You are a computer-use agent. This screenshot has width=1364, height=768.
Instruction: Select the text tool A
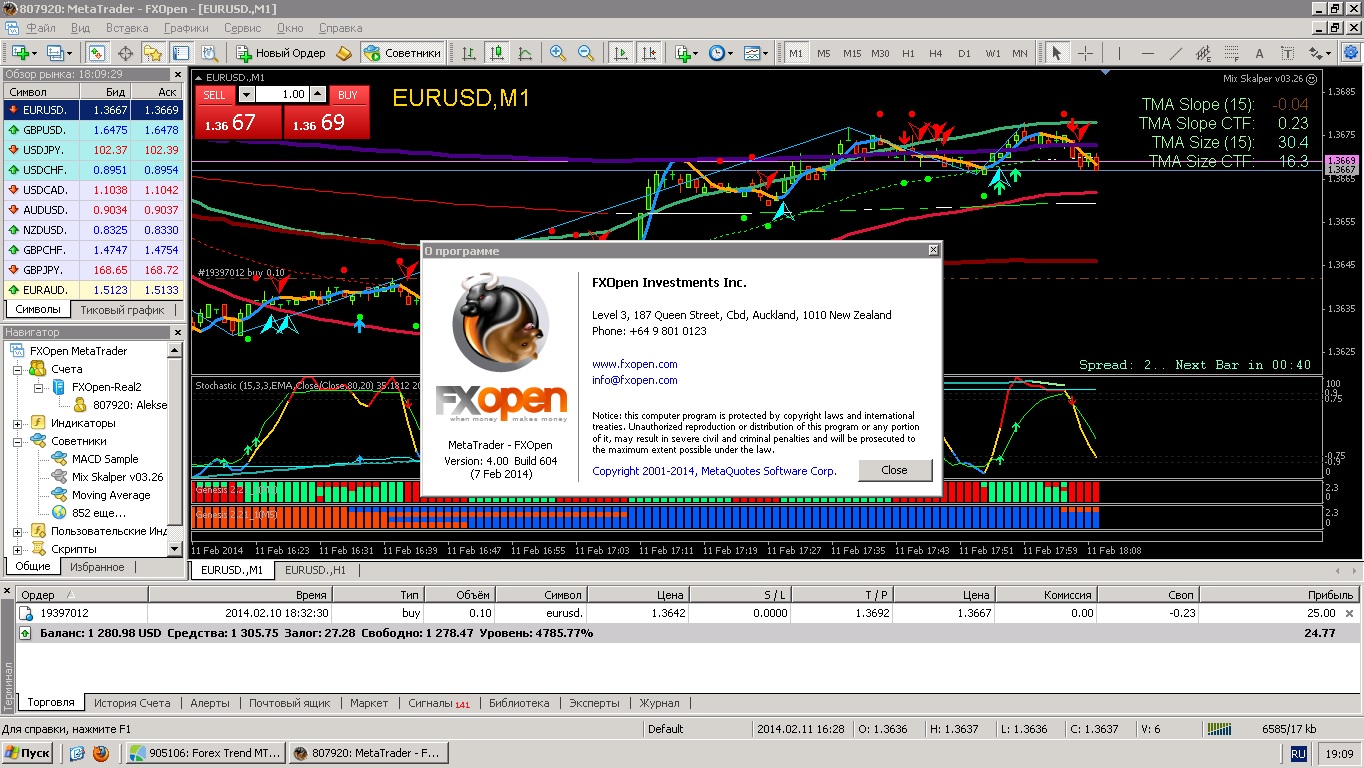1259,53
